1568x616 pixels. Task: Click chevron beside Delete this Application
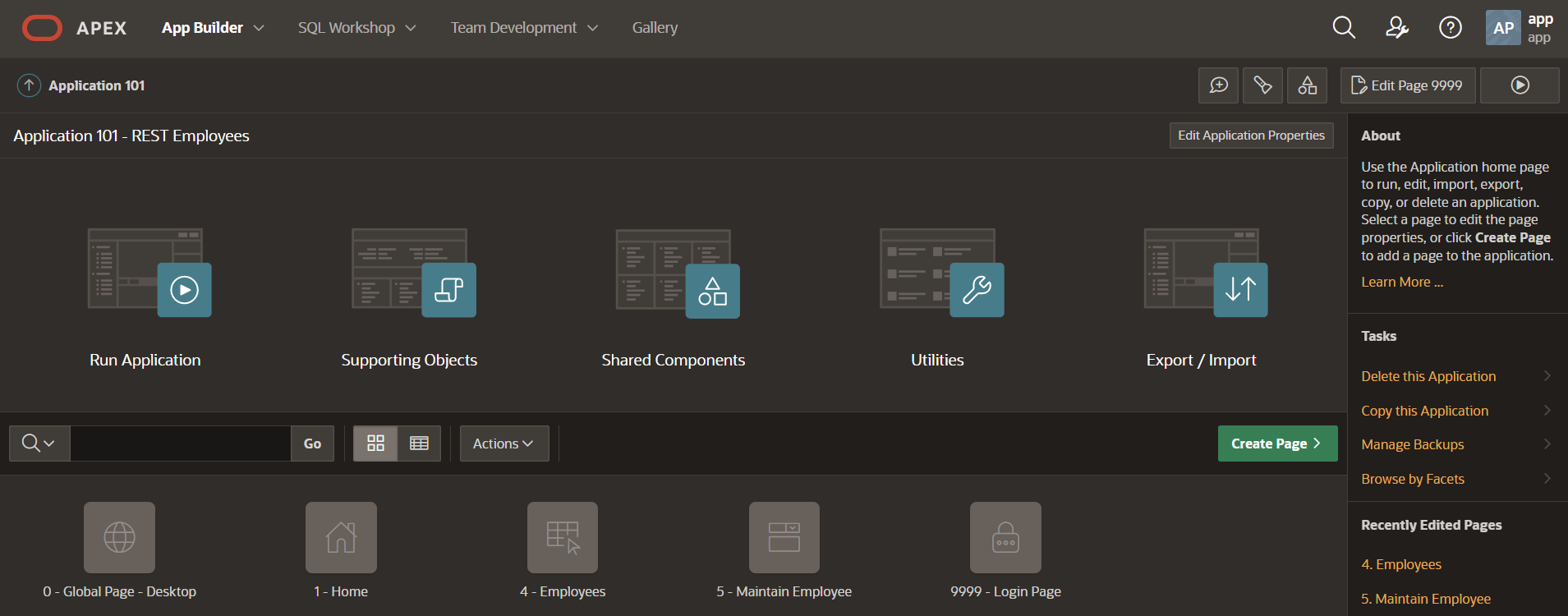[x=1547, y=376]
